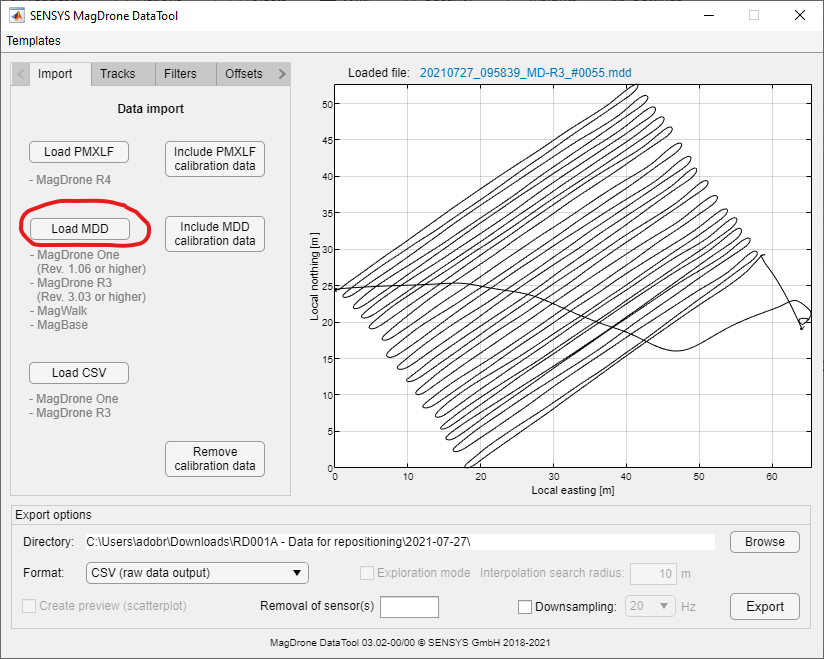
Task: Click the MagDrone DataTool version footer text
Action: click(410, 642)
